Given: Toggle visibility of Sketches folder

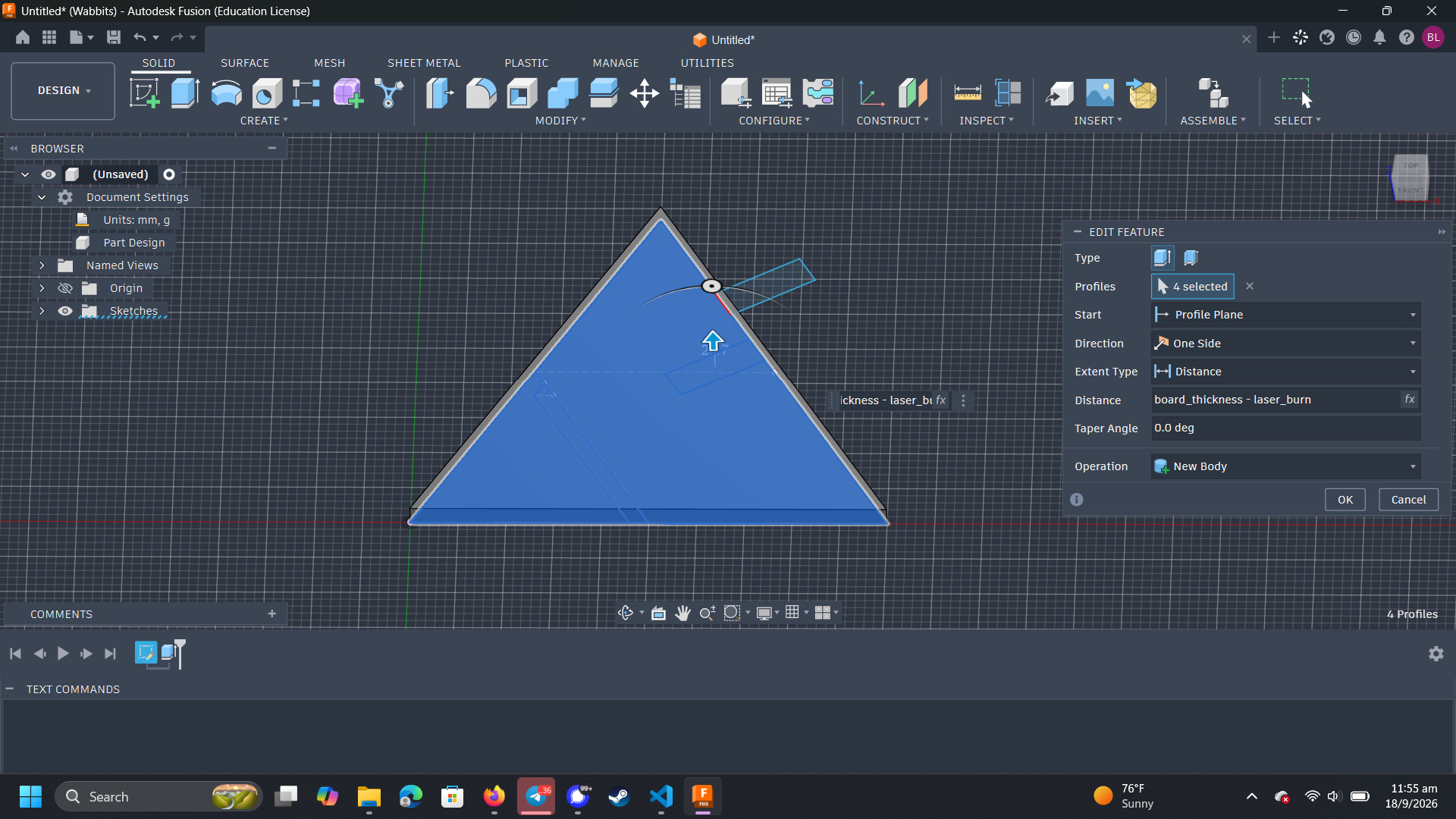Looking at the screenshot, I should (65, 311).
